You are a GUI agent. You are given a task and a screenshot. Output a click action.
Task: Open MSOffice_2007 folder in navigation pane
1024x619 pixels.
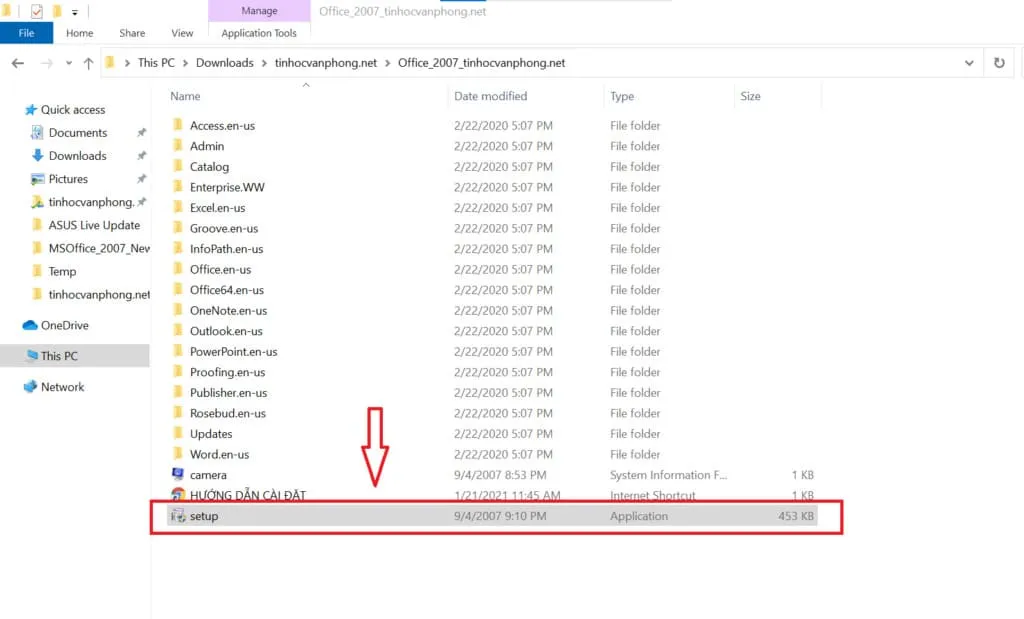(x=99, y=248)
